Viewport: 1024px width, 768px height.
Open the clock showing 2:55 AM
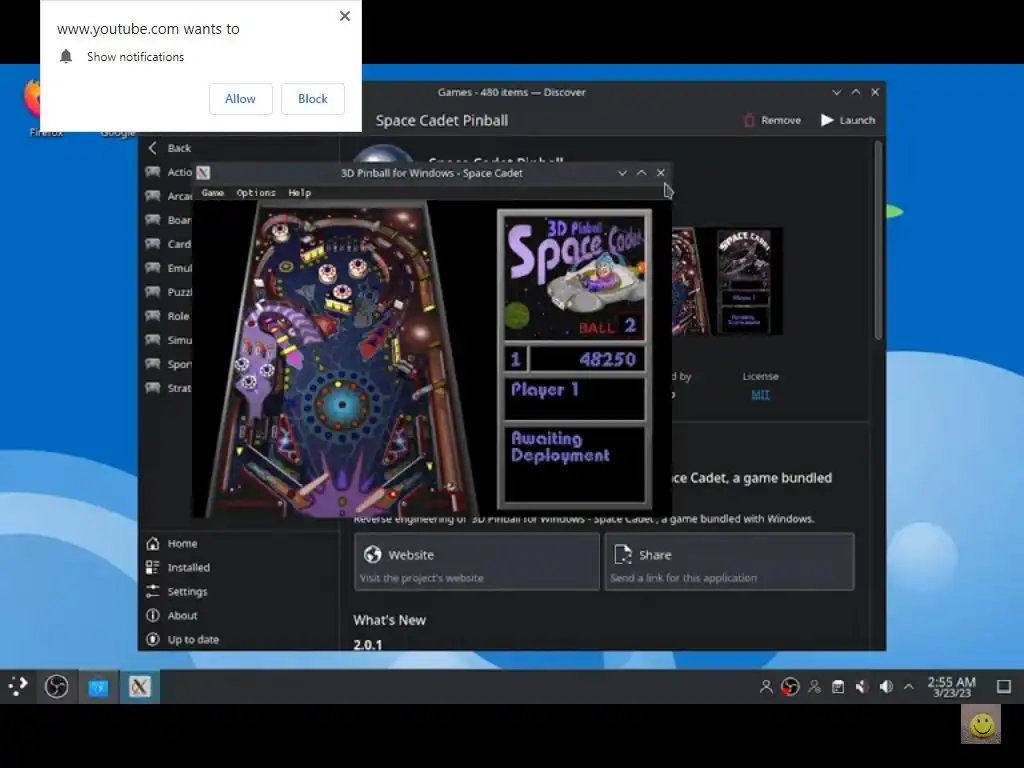coord(952,686)
